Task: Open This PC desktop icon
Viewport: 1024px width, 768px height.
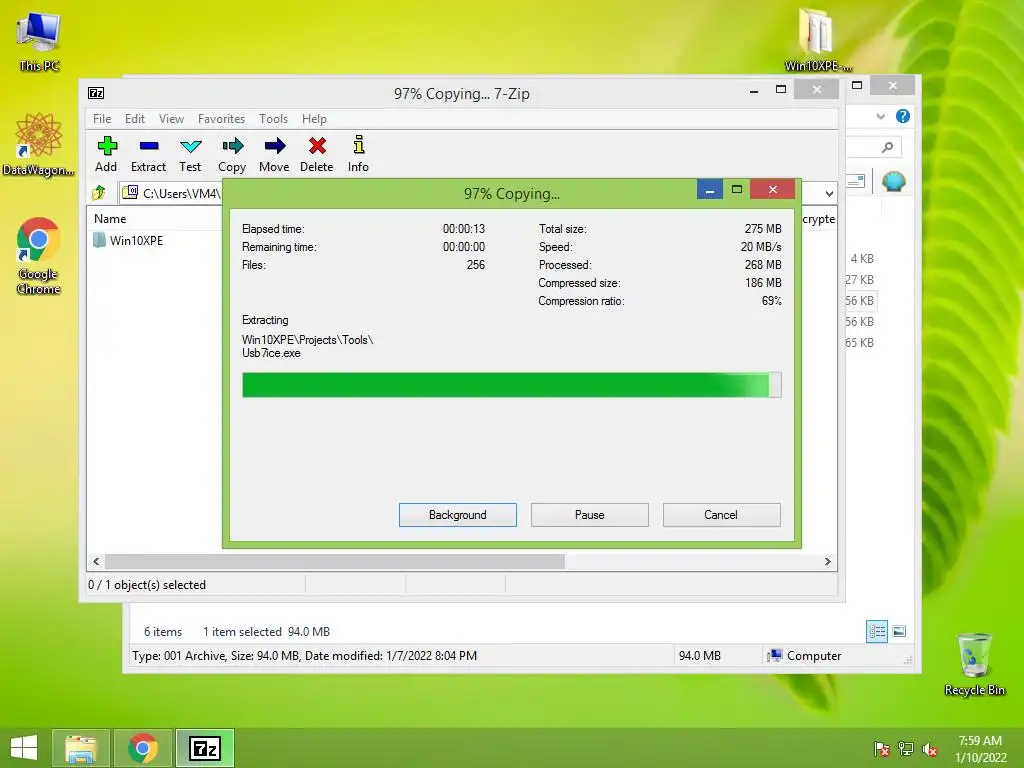Action: pyautogui.click(x=39, y=40)
